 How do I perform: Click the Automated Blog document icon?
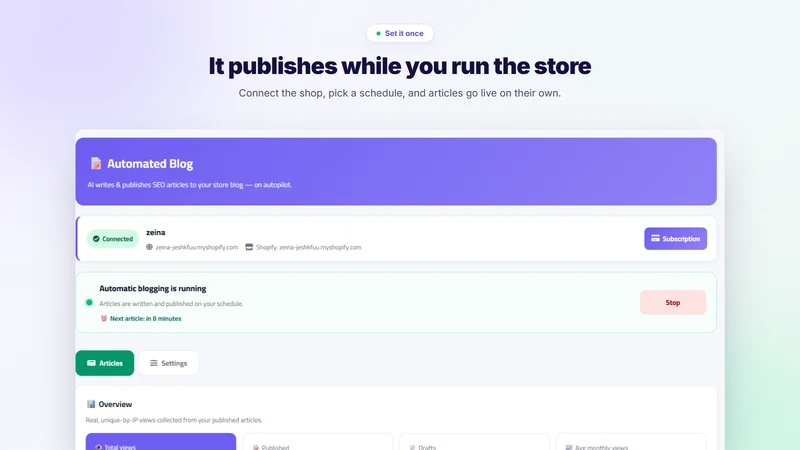[x=96, y=163]
